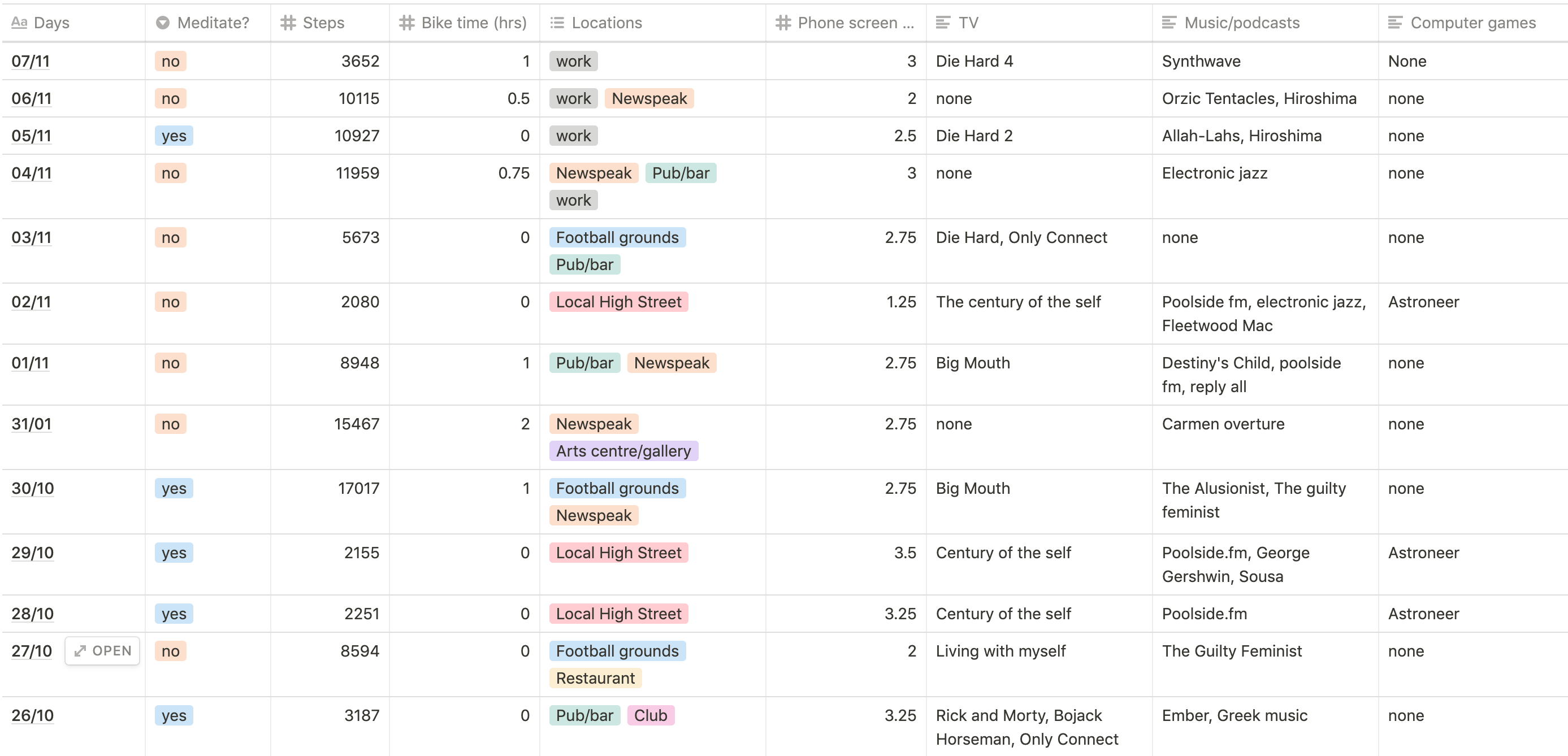This screenshot has width=1568, height=756.
Task: Click the 'no' tag in the 07/11 row
Action: click(171, 62)
